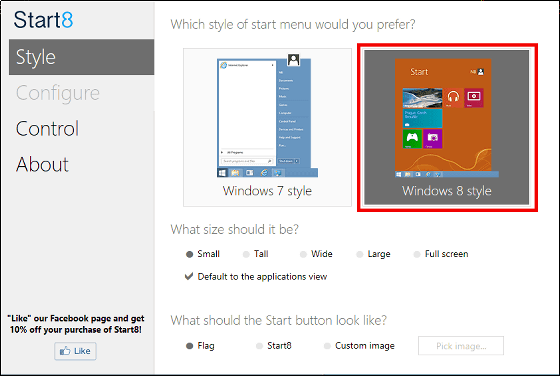Choose the Windows 7 style preview

(267, 127)
